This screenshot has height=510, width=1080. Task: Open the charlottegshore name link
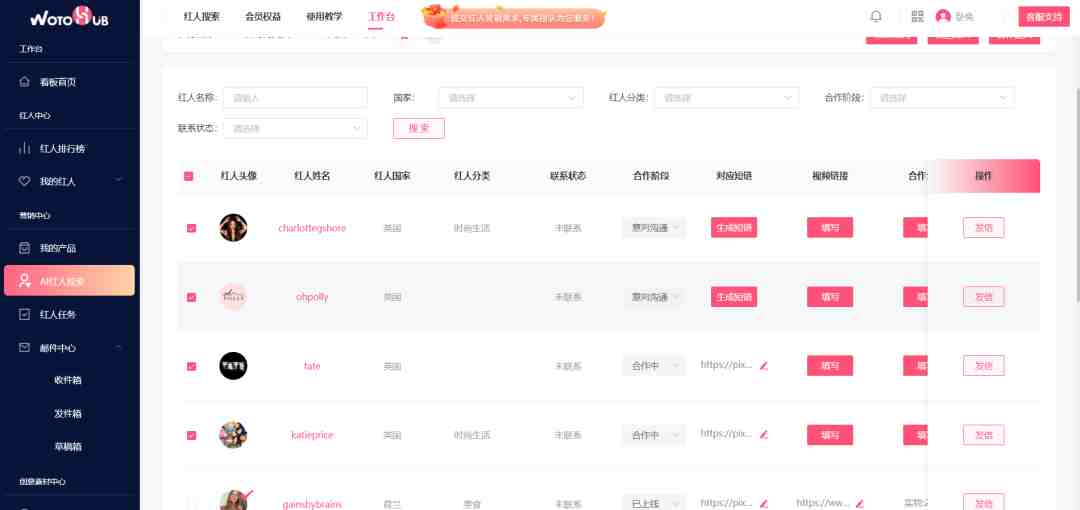(x=312, y=228)
